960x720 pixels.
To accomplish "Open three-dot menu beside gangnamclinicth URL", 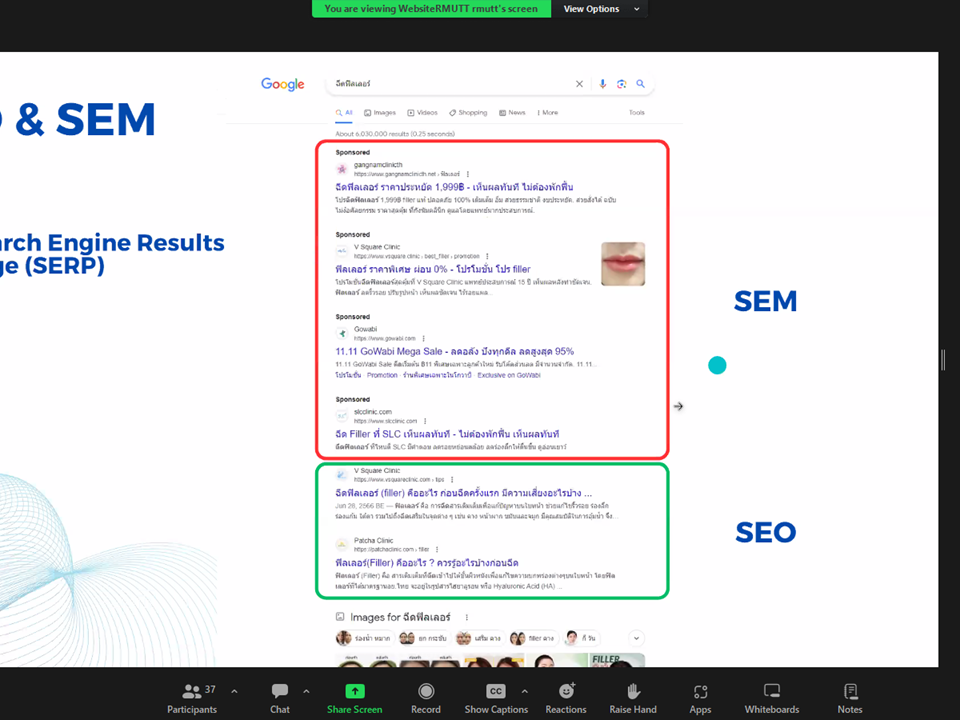I will tap(468, 174).
